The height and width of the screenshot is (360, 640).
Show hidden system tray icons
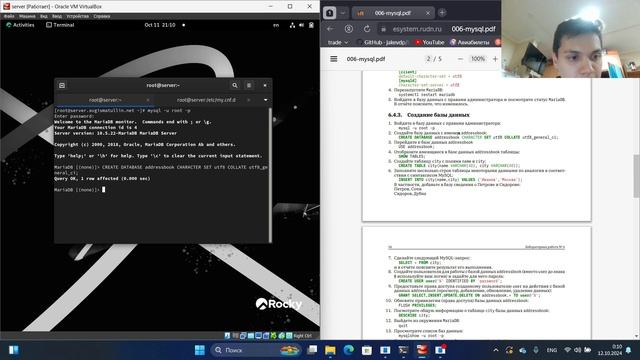click(x=496, y=350)
